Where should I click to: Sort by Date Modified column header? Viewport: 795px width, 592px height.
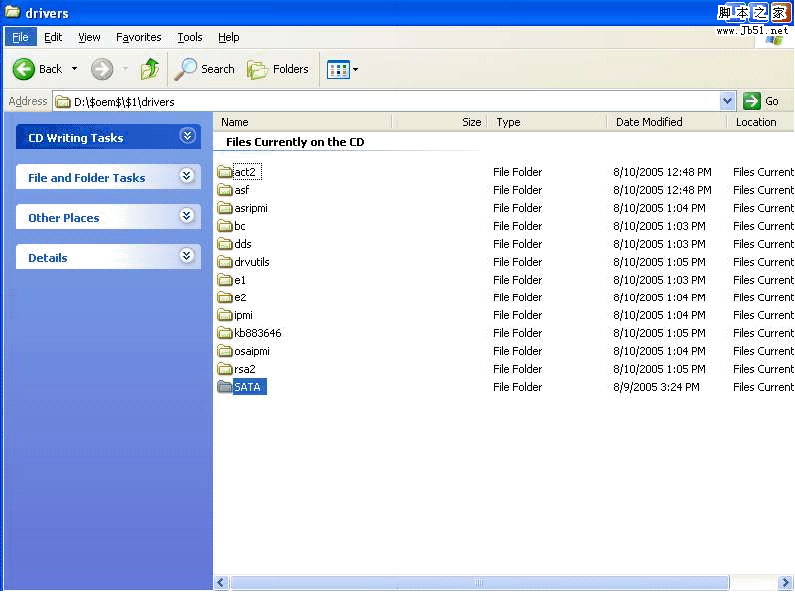click(x=666, y=122)
